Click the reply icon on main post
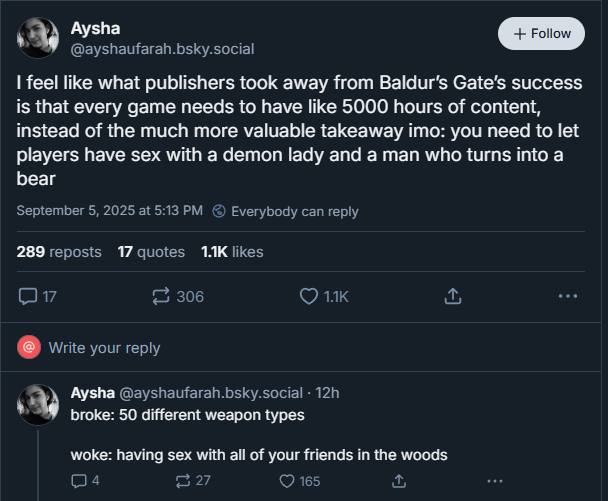This screenshot has height=501, width=608. click(x=38, y=297)
